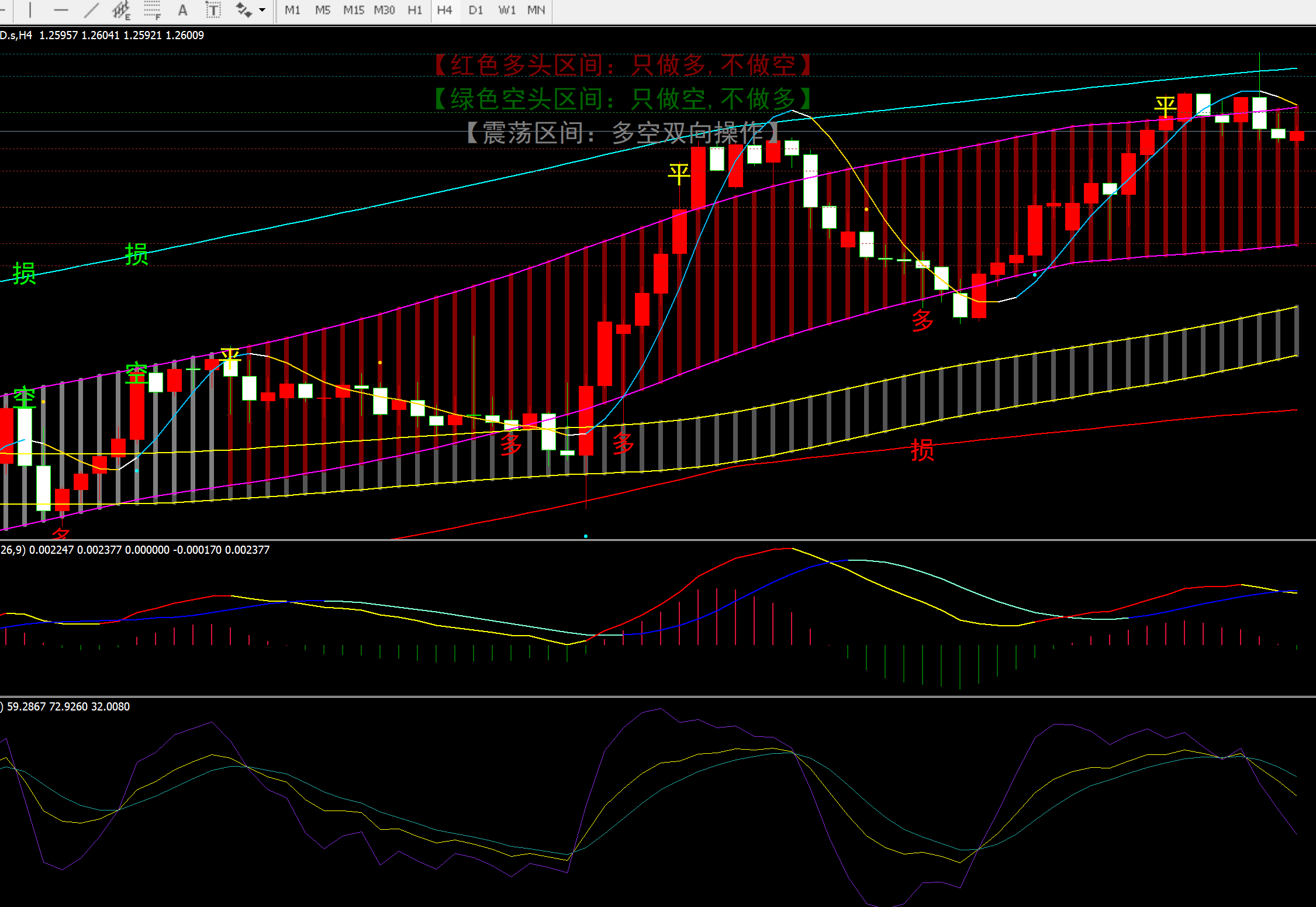Select the text 'A' tool
Screen dimensions: 1316x907
182,10
